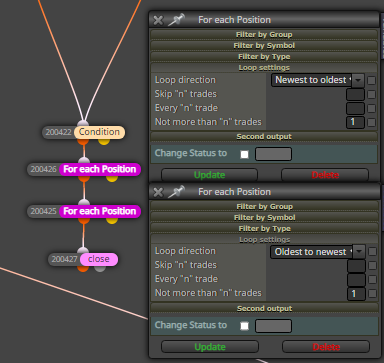
Task: Pin the lower For each Position panel
Action: point(176,192)
